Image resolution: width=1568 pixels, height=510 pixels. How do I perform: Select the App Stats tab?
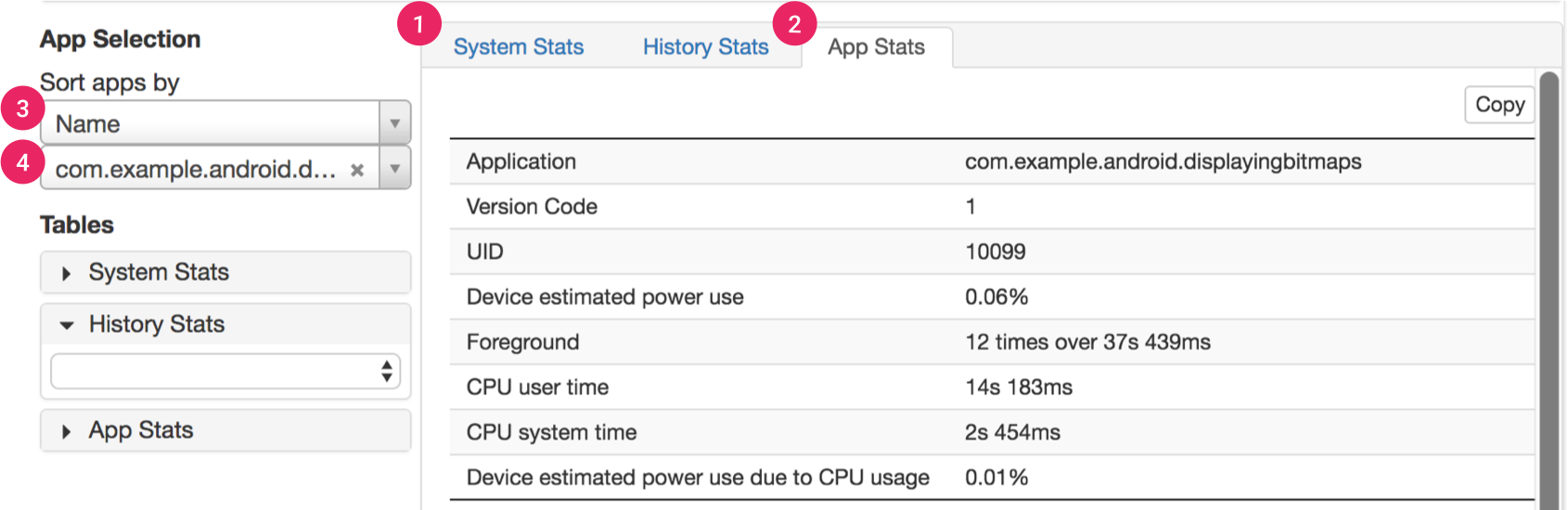tap(876, 47)
